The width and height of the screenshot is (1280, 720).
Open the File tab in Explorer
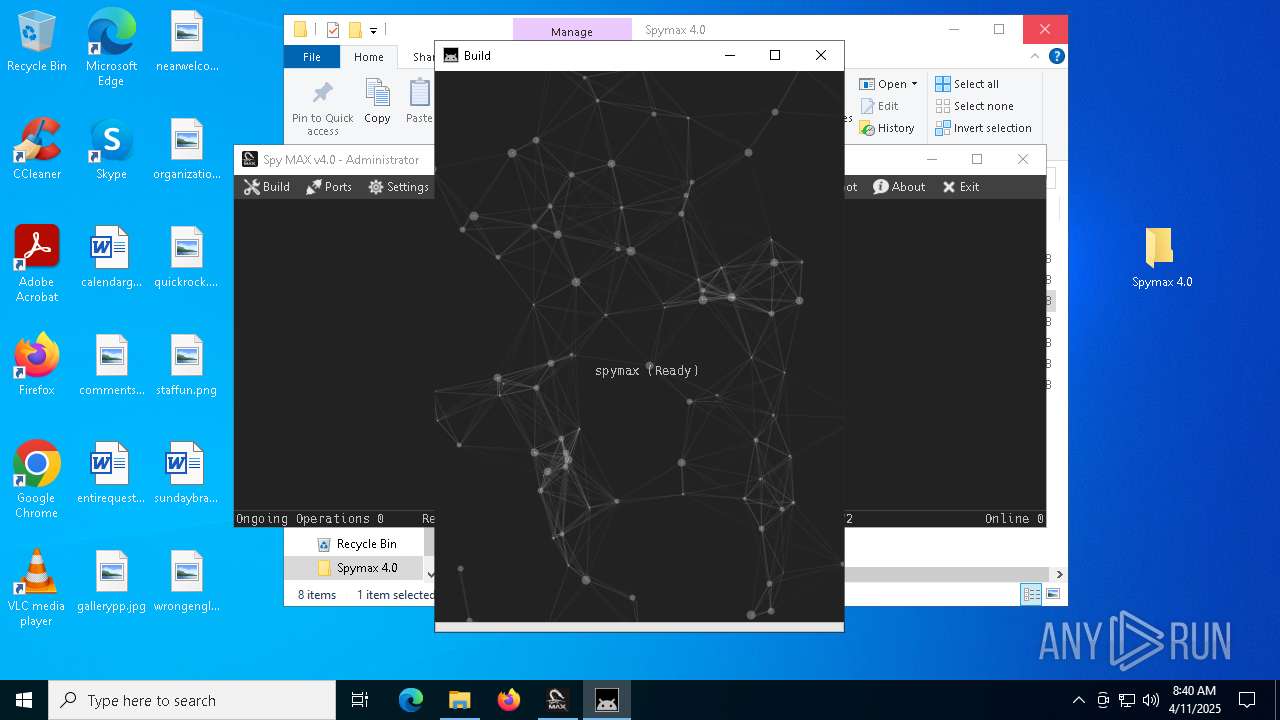tap(312, 57)
